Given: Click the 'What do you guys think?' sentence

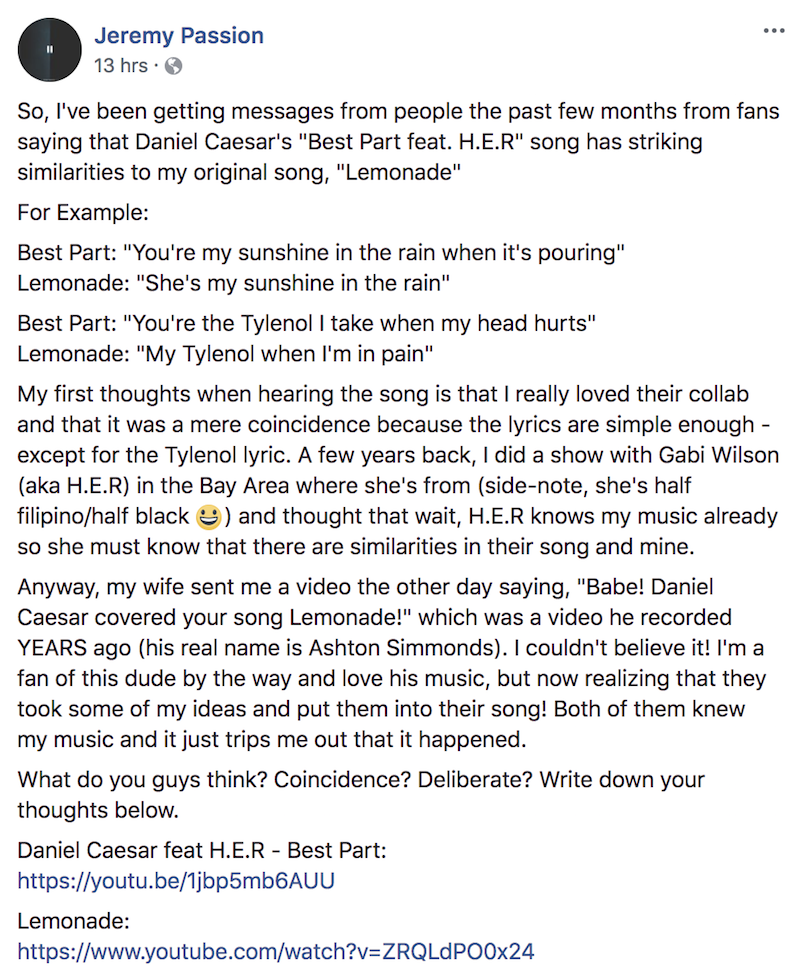Looking at the screenshot, I should [x=361, y=795].
